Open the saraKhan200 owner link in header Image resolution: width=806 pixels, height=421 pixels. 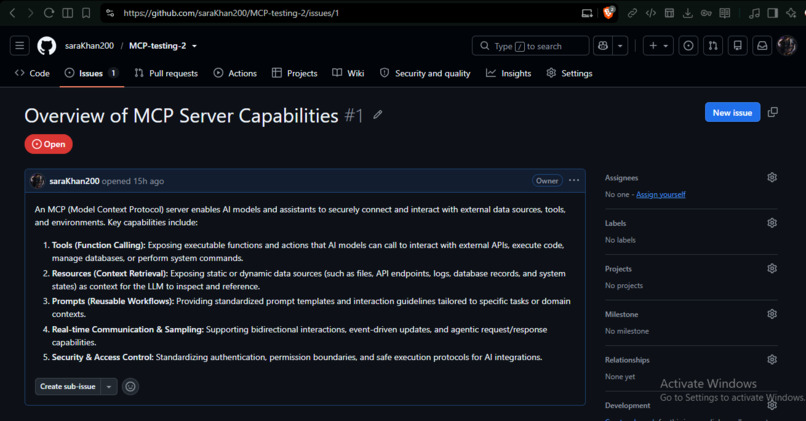click(x=89, y=46)
